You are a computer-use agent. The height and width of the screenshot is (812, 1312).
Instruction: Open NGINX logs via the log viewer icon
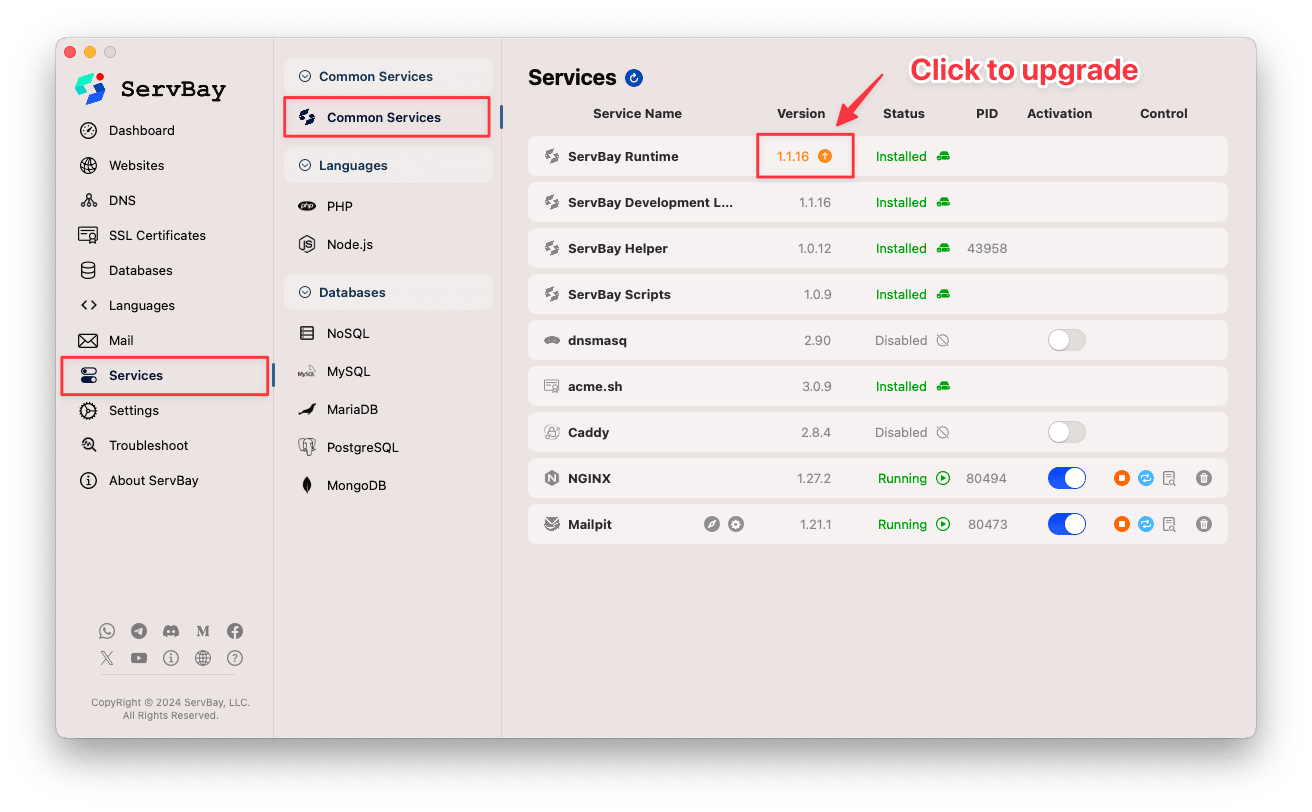(1169, 478)
